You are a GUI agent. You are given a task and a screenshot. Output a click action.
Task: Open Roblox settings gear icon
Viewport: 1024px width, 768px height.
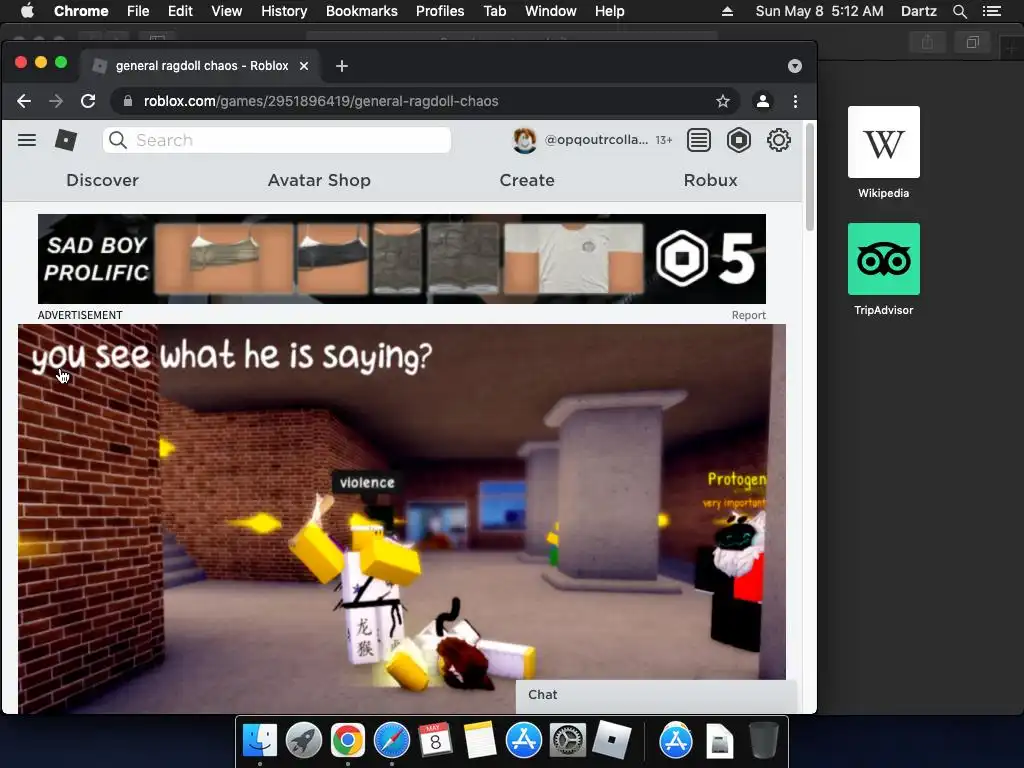click(778, 140)
